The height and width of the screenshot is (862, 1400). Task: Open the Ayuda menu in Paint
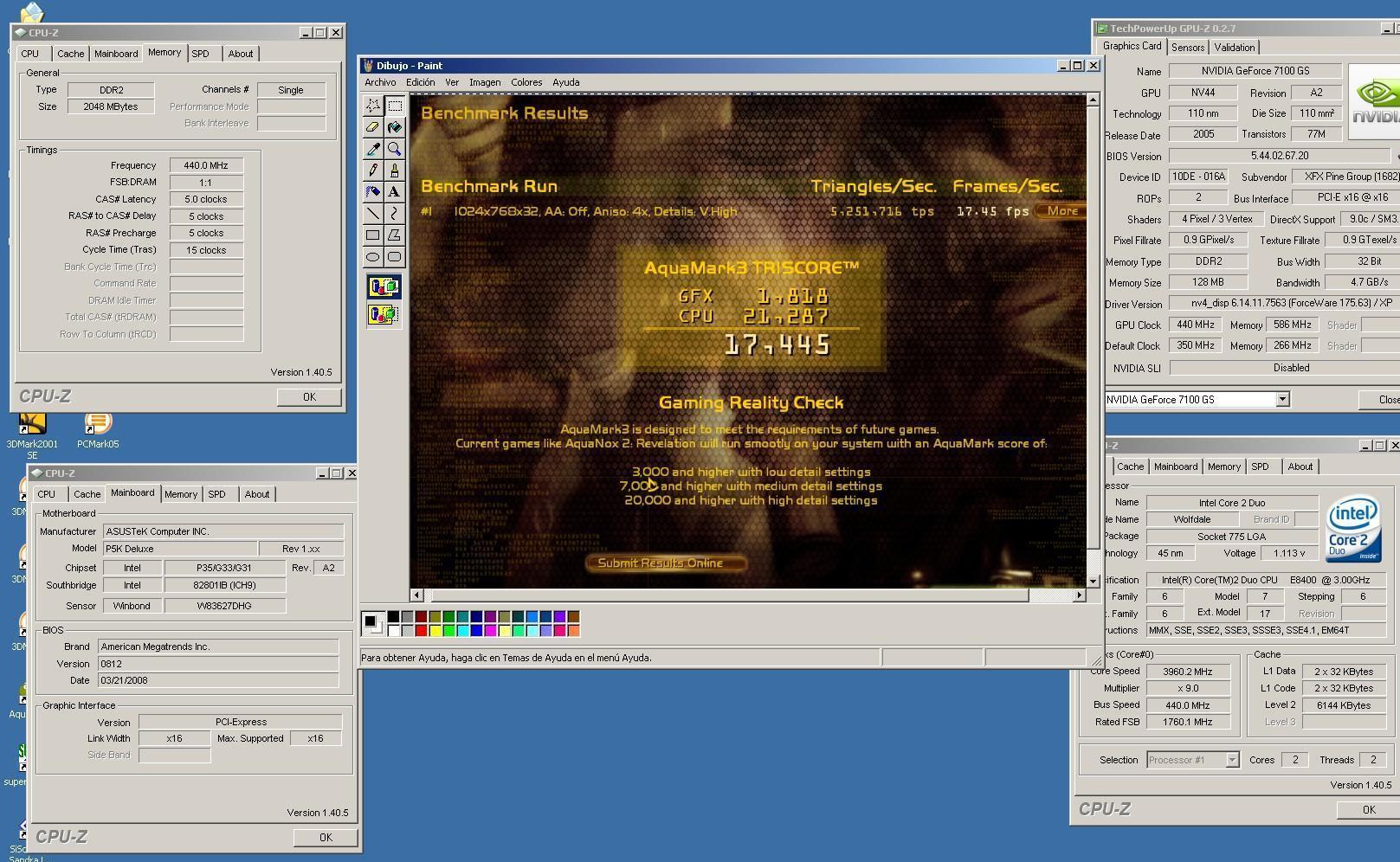click(x=566, y=82)
